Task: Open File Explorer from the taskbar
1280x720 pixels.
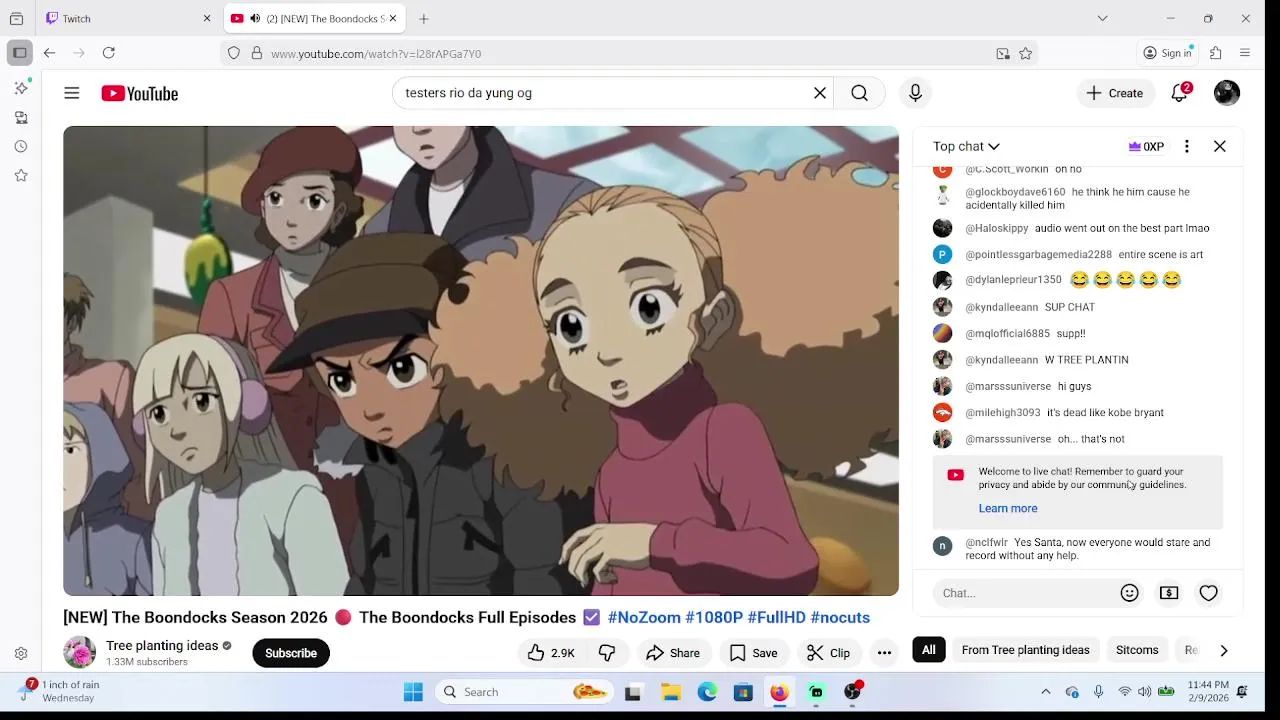Action: [671, 692]
